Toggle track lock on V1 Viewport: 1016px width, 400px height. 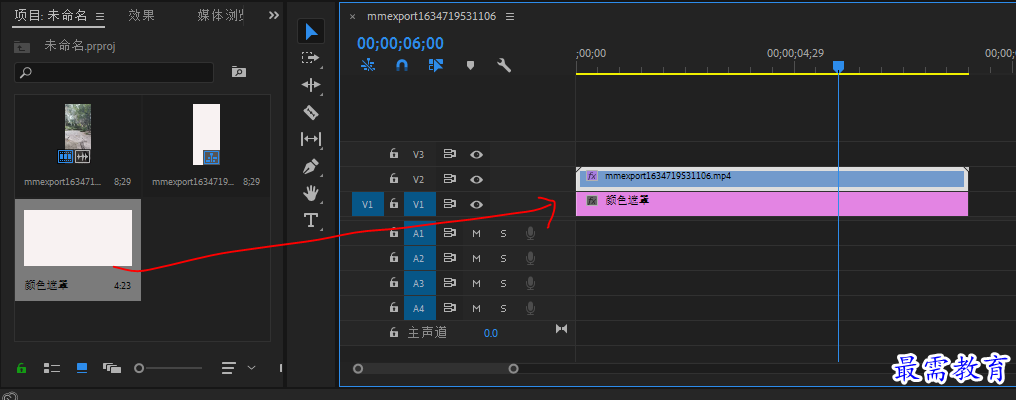coord(393,204)
